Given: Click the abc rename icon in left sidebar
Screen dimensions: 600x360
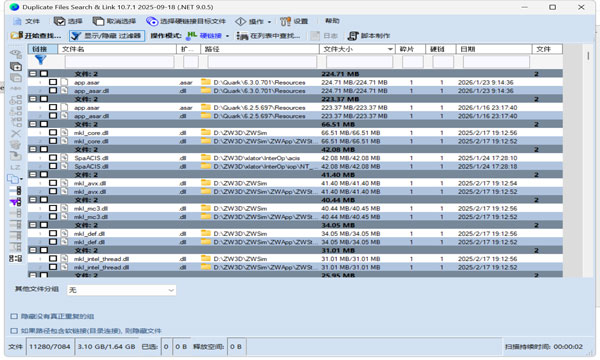Looking at the screenshot, I should 16,88.
